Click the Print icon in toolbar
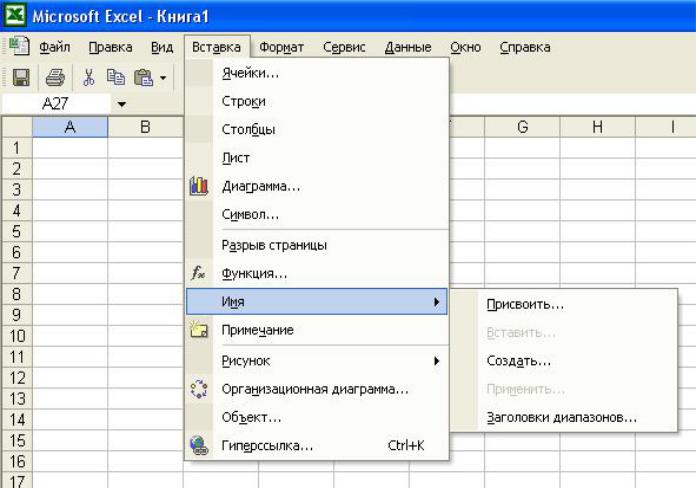 point(55,77)
